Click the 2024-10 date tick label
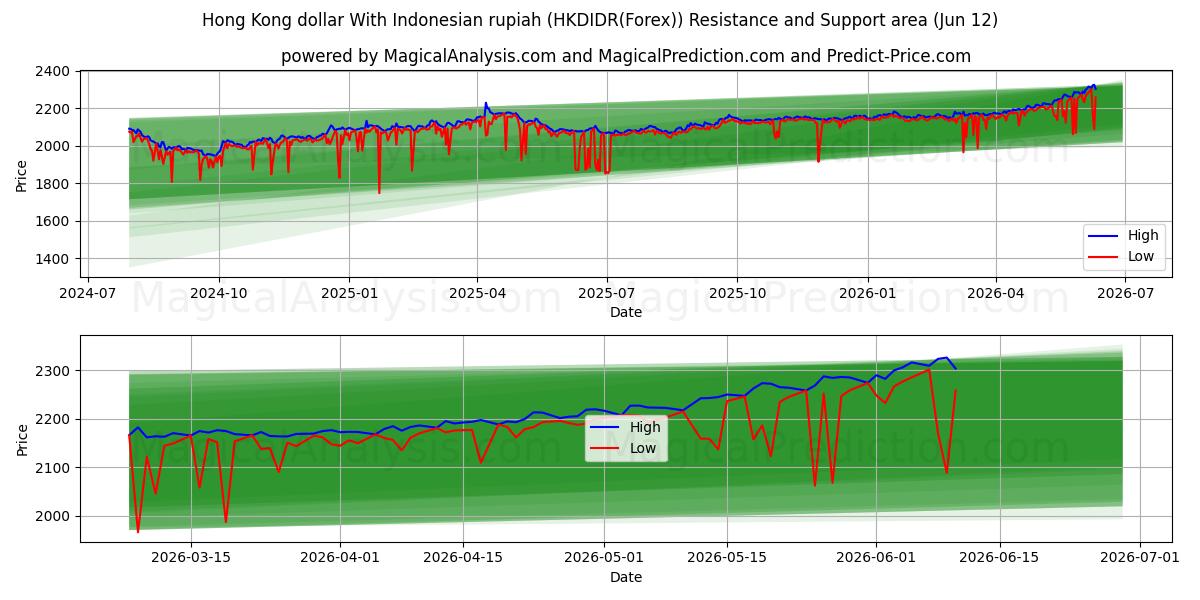Screen dimensions: 1200x600 click(x=219, y=294)
